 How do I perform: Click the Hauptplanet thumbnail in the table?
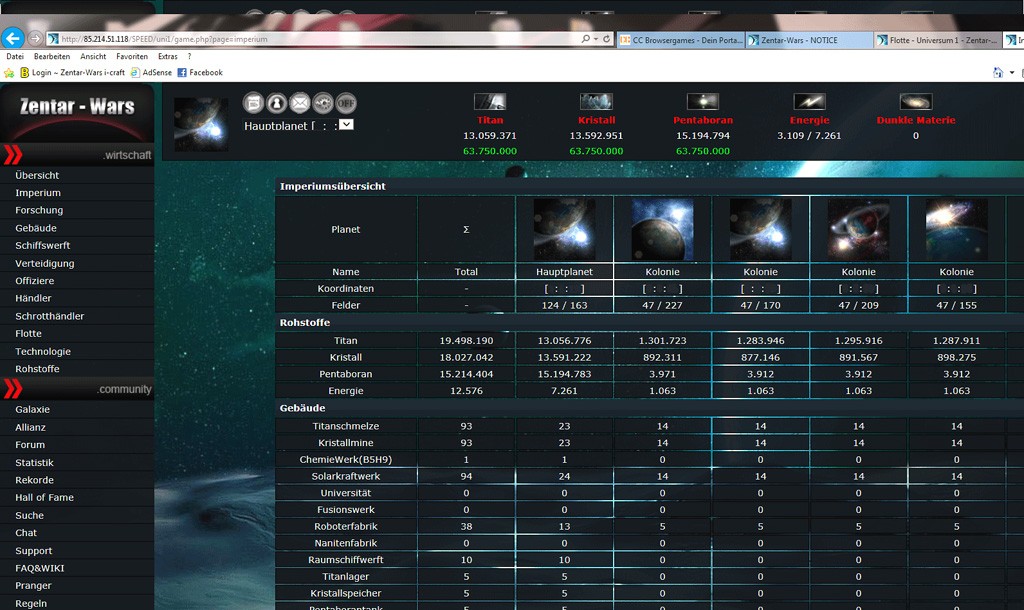pos(564,229)
